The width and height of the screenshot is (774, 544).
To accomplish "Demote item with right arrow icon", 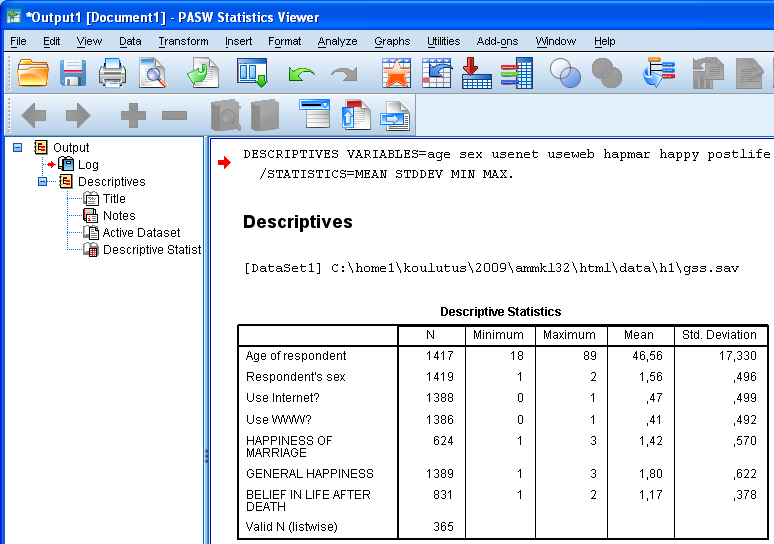I will (x=78, y=116).
